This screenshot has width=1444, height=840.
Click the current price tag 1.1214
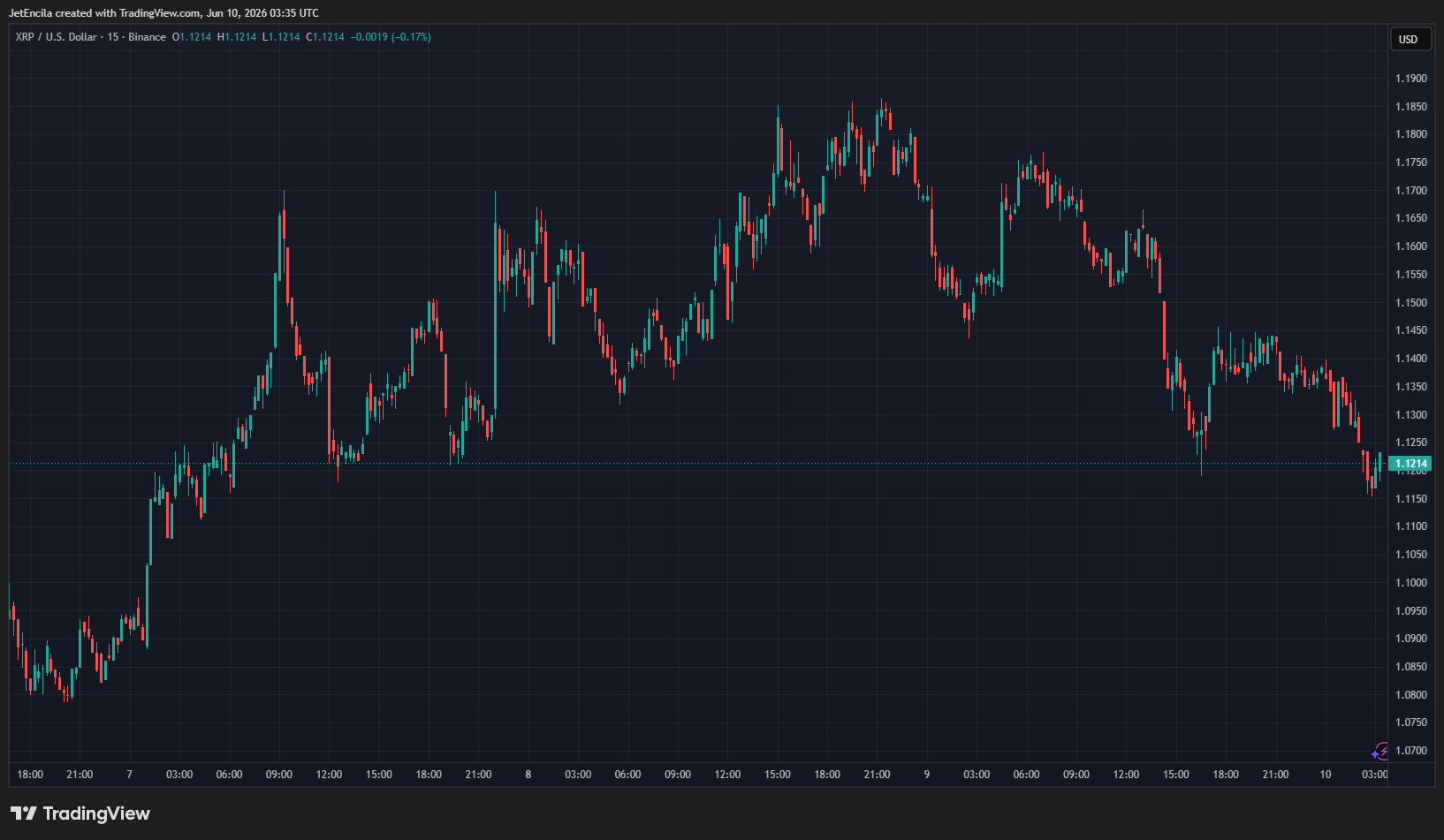click(1410, 464)
